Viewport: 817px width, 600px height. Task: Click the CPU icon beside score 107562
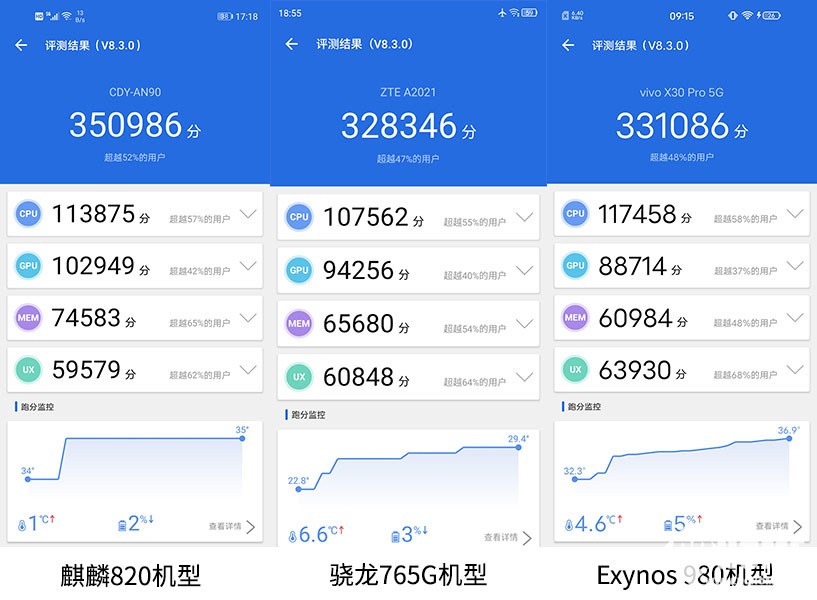[x=299, y=217]
